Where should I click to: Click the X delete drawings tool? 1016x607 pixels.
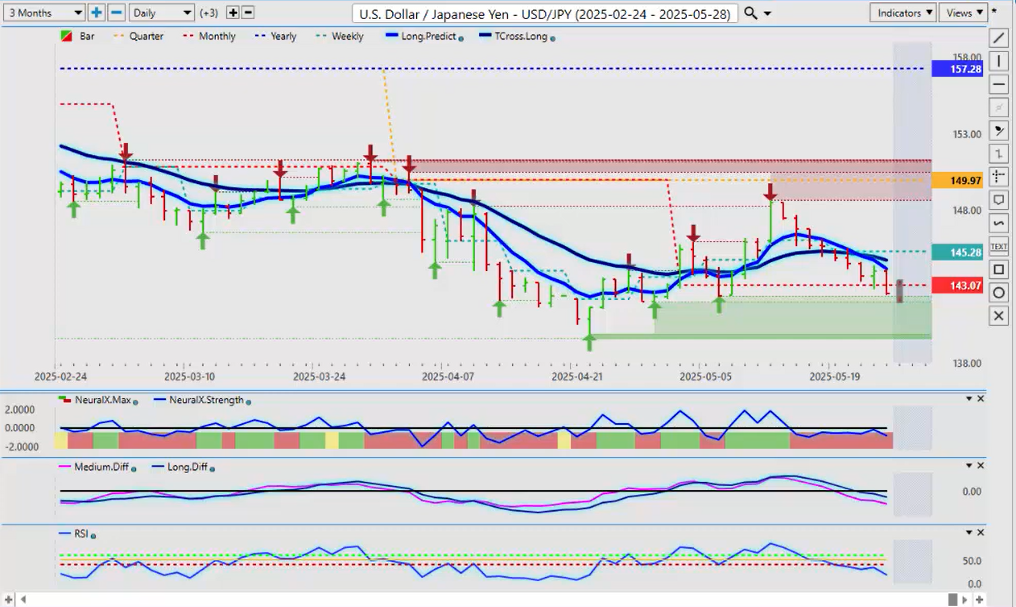(998, 316)
